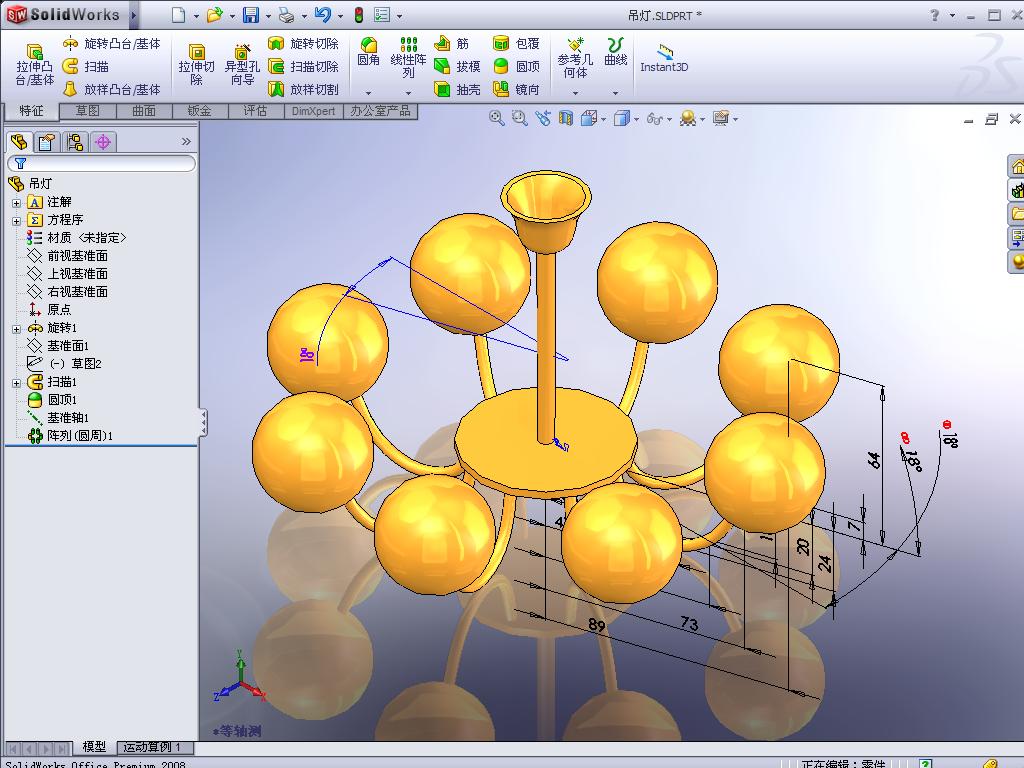Select 右视基准面 in the tree
The height and width of the screenshot is (768, 1024).
point(67,292)
